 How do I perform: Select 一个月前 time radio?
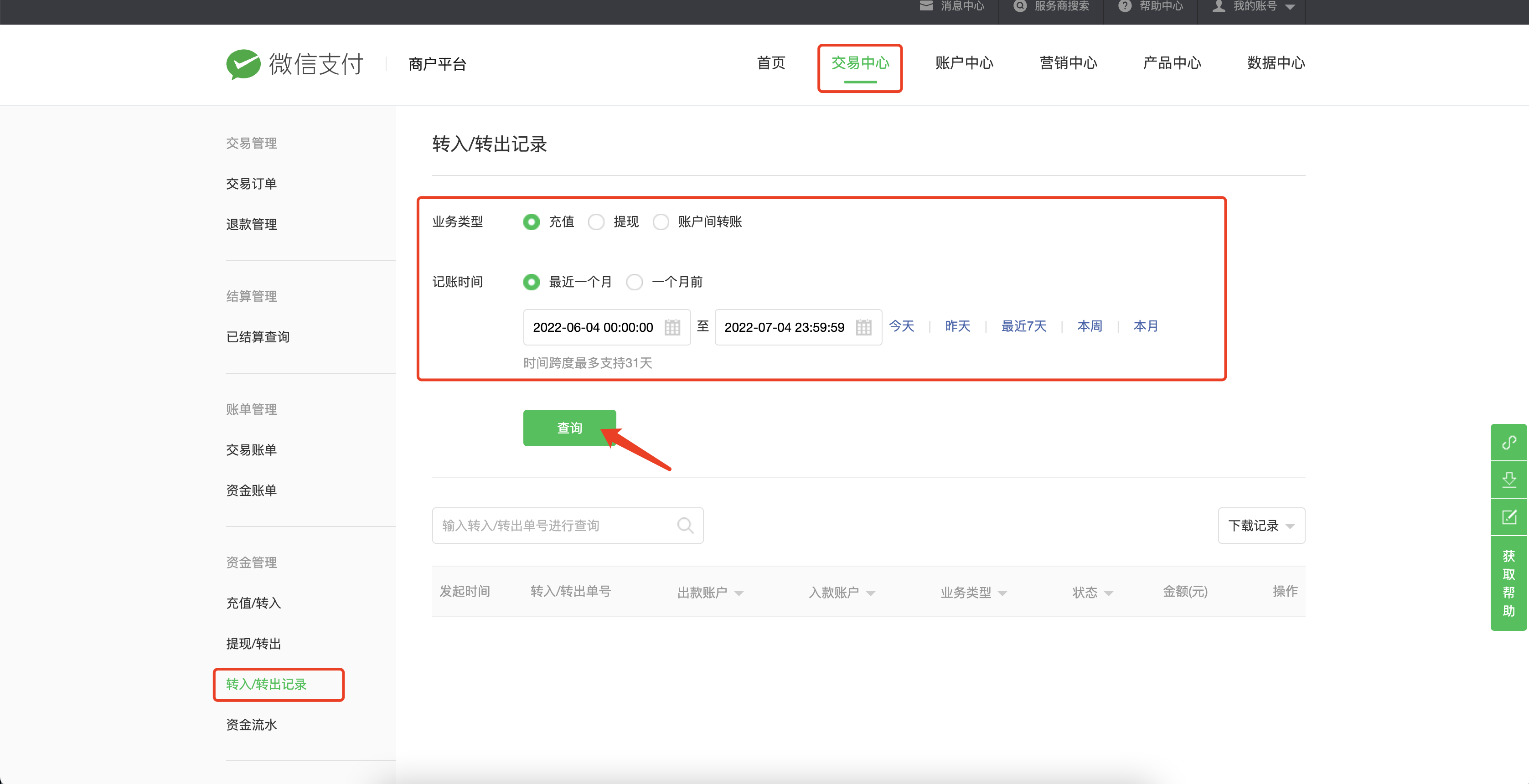(635, 282)
